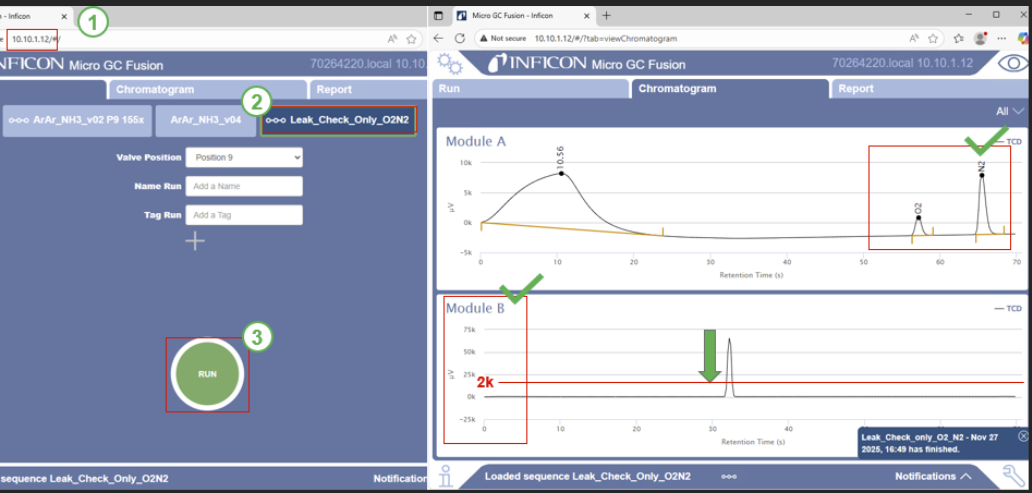Open the Valve Position dropdown
The image size is (1032, 493).
(245, 157)
